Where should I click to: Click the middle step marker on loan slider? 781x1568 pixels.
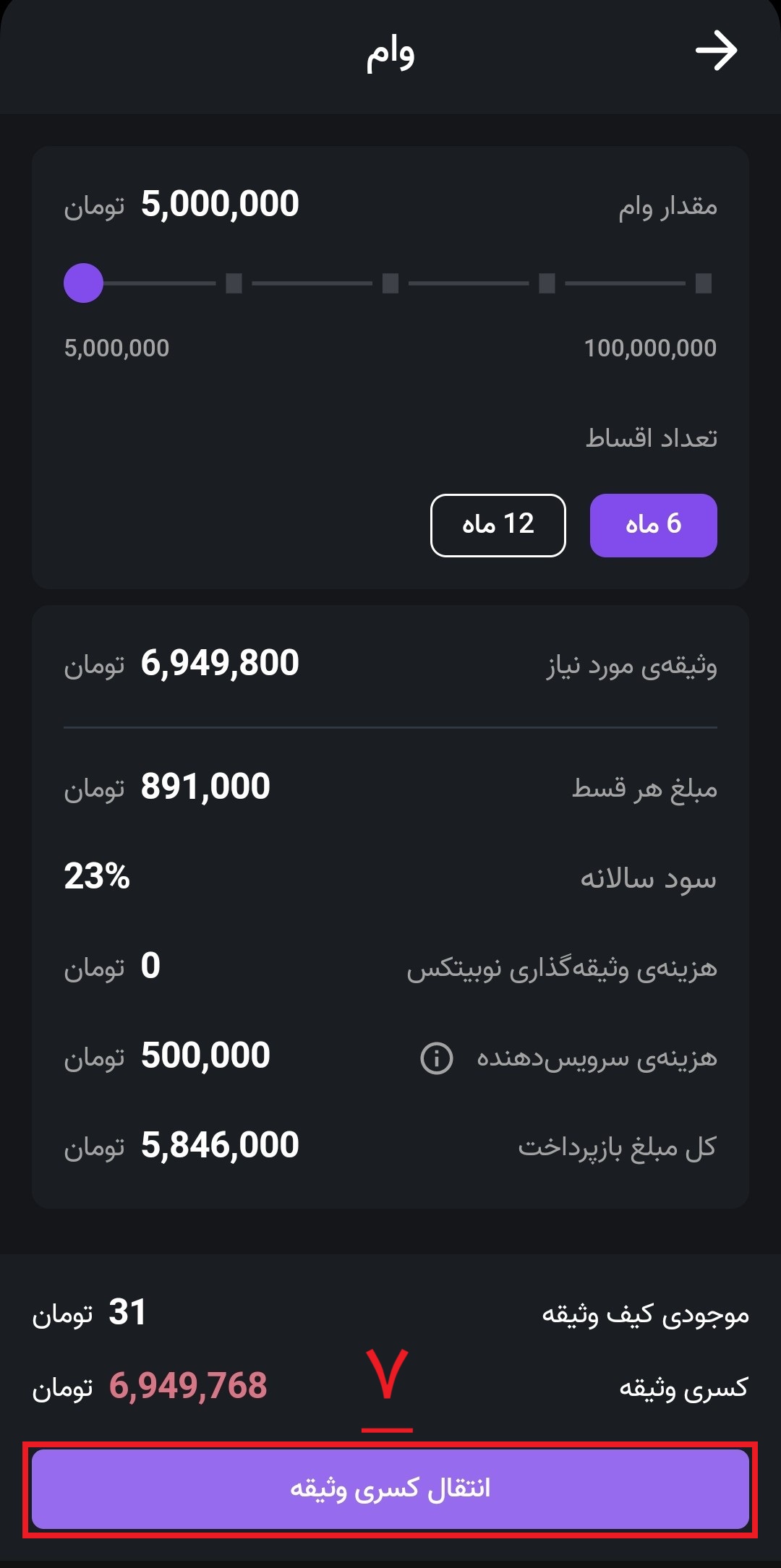[x=390, y=283]
